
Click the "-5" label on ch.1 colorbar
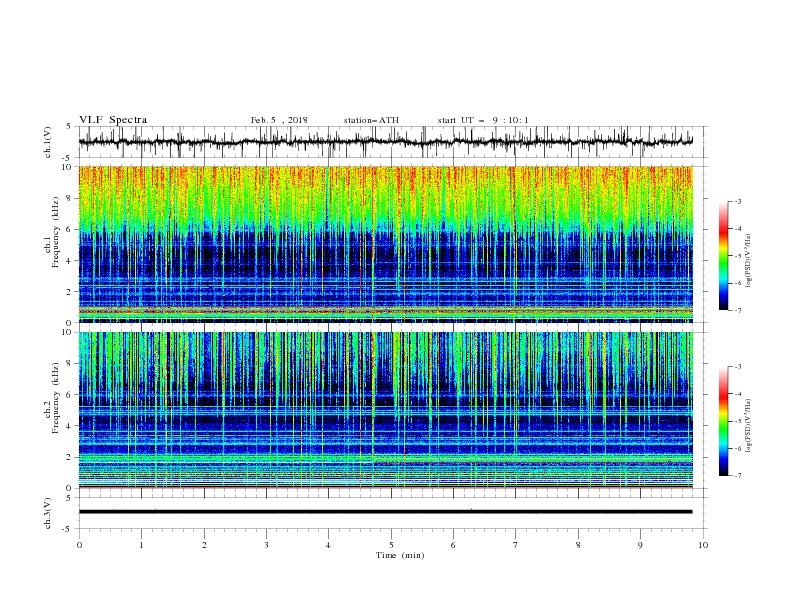coord(737,256)
